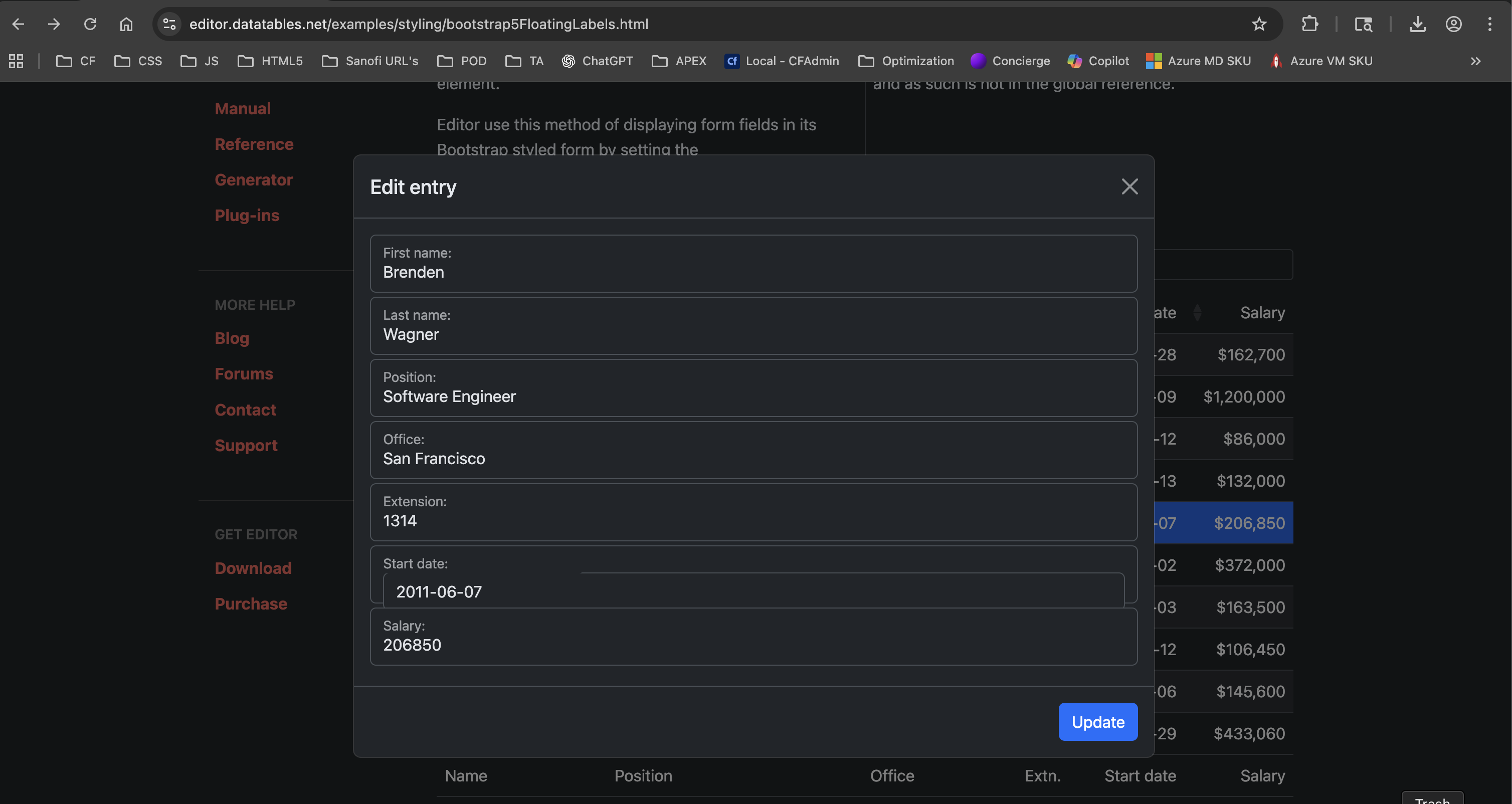Click the Update button

pos(1097,721)
